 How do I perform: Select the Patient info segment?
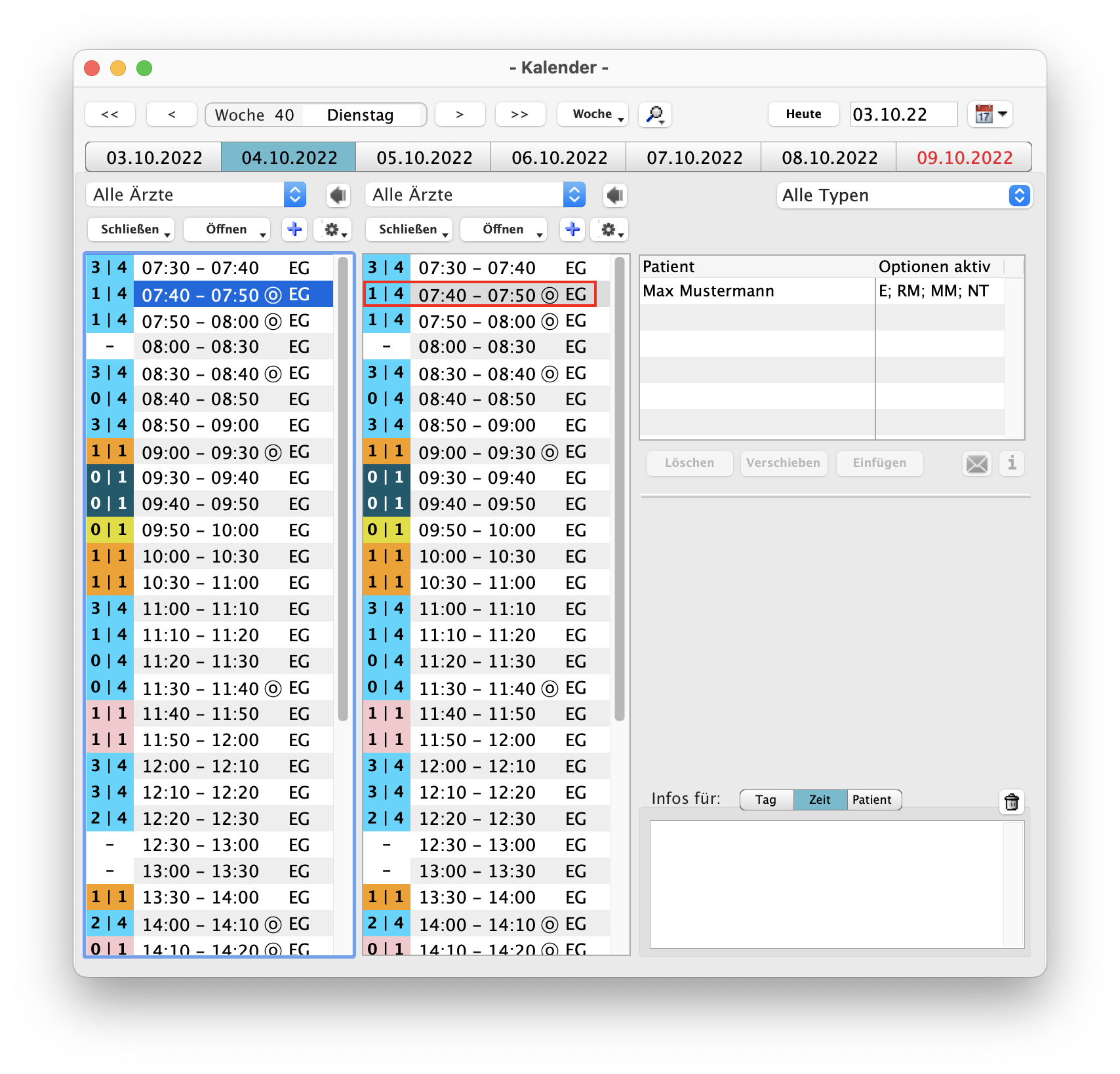(x=872, y=800)
